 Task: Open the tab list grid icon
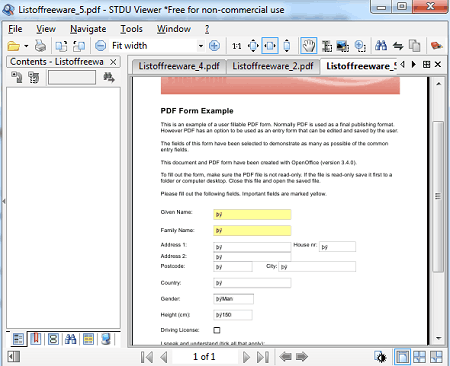click(426, 64)
